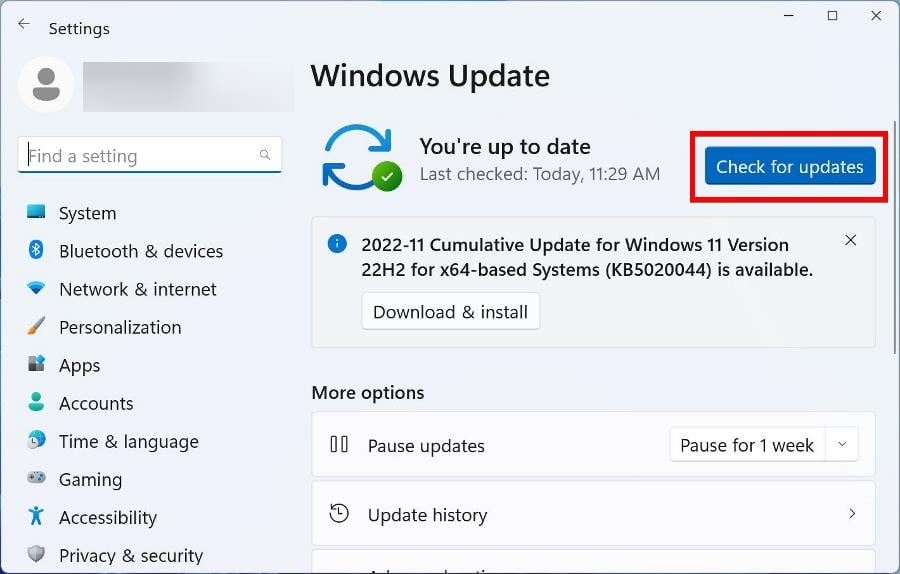Minimize the Settings window

point(789,15)
